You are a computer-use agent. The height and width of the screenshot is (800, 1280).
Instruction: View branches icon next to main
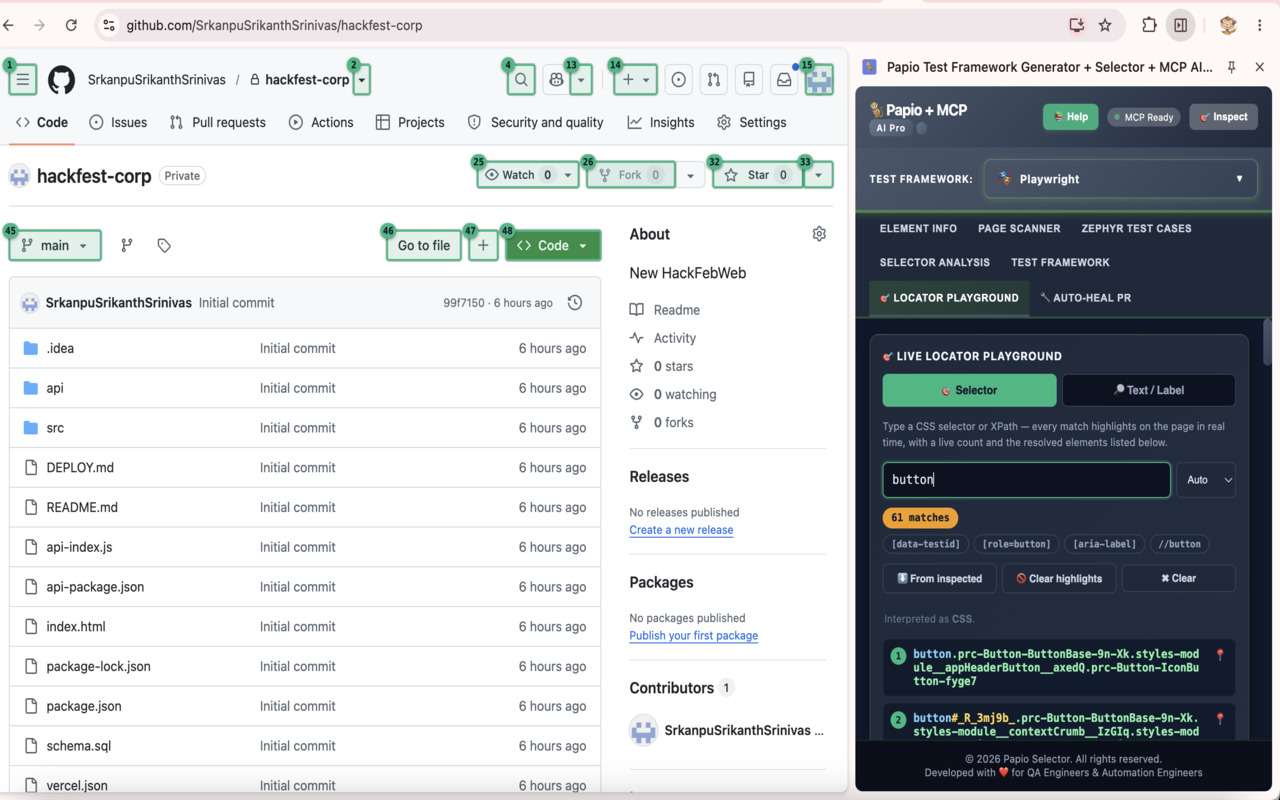pos(127,245)
